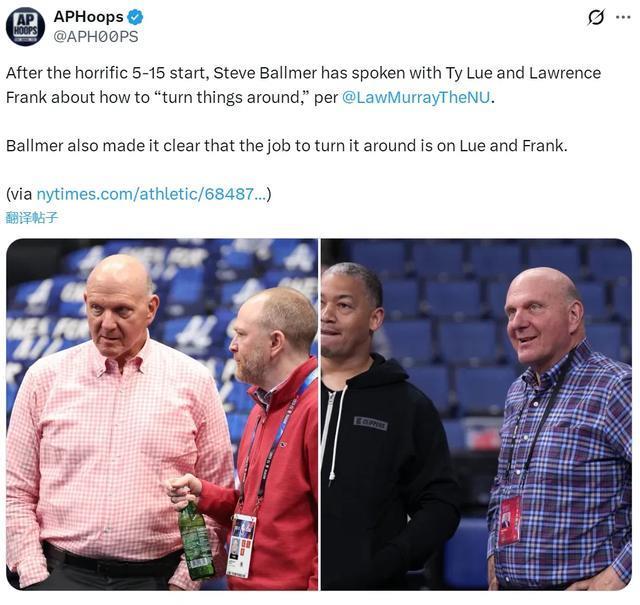The width and height of the screenshot is (640, 605).
Task: Click the APHoops profile avatar
Action: pos(25,27)
